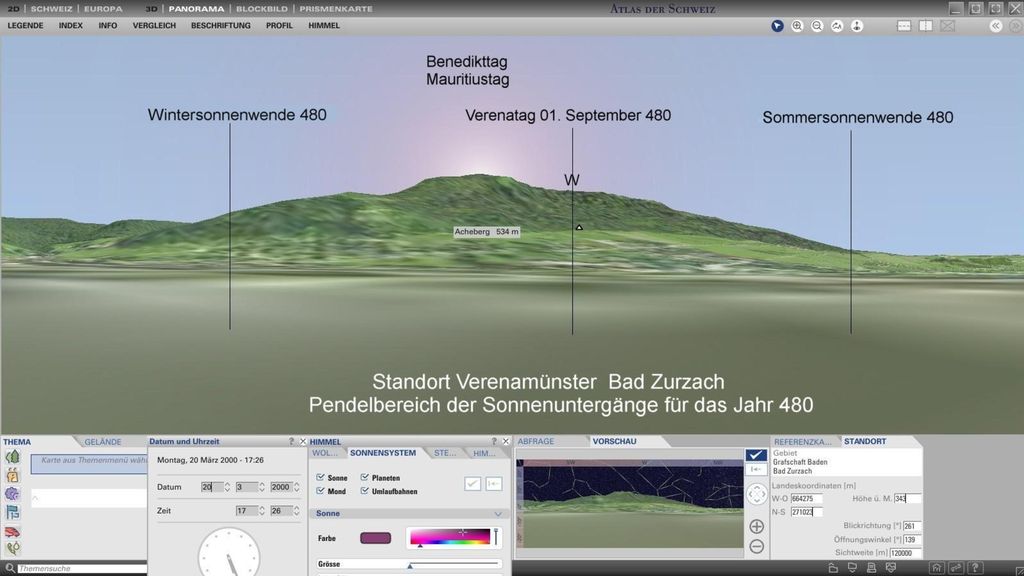Open the HIMMEL menu

pos(324,25)
